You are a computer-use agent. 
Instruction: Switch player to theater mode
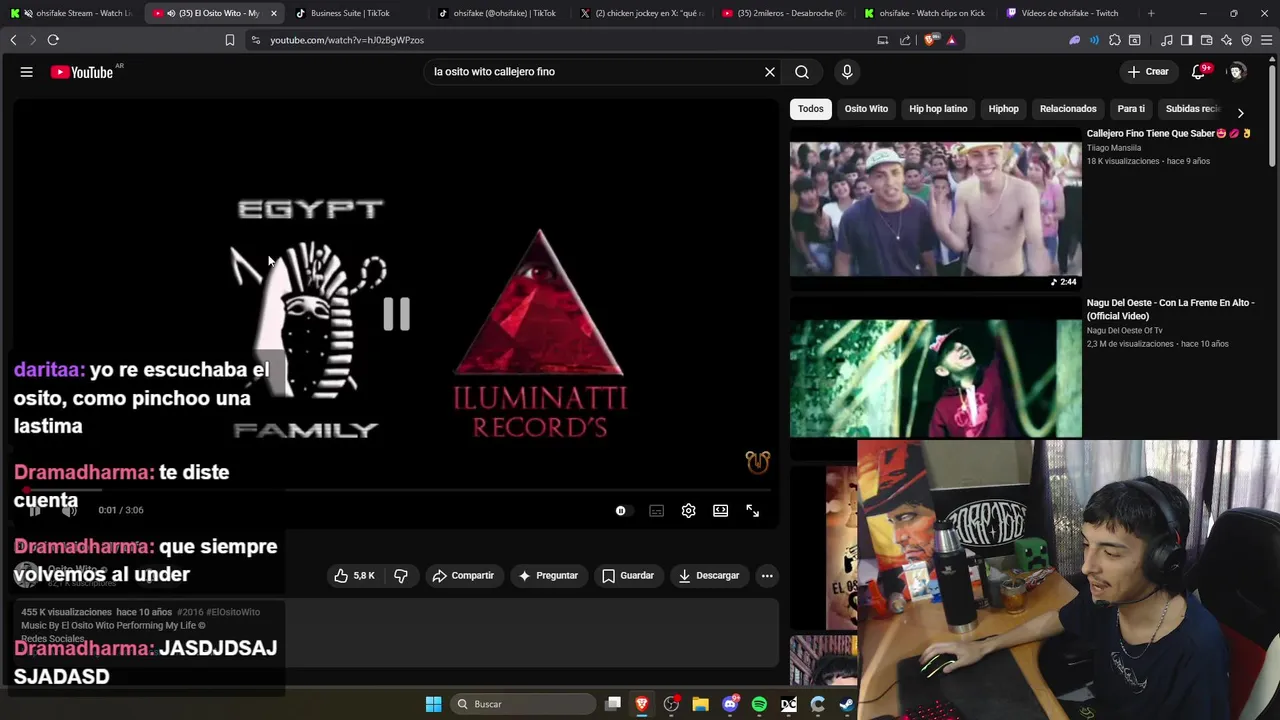[720, 511]
